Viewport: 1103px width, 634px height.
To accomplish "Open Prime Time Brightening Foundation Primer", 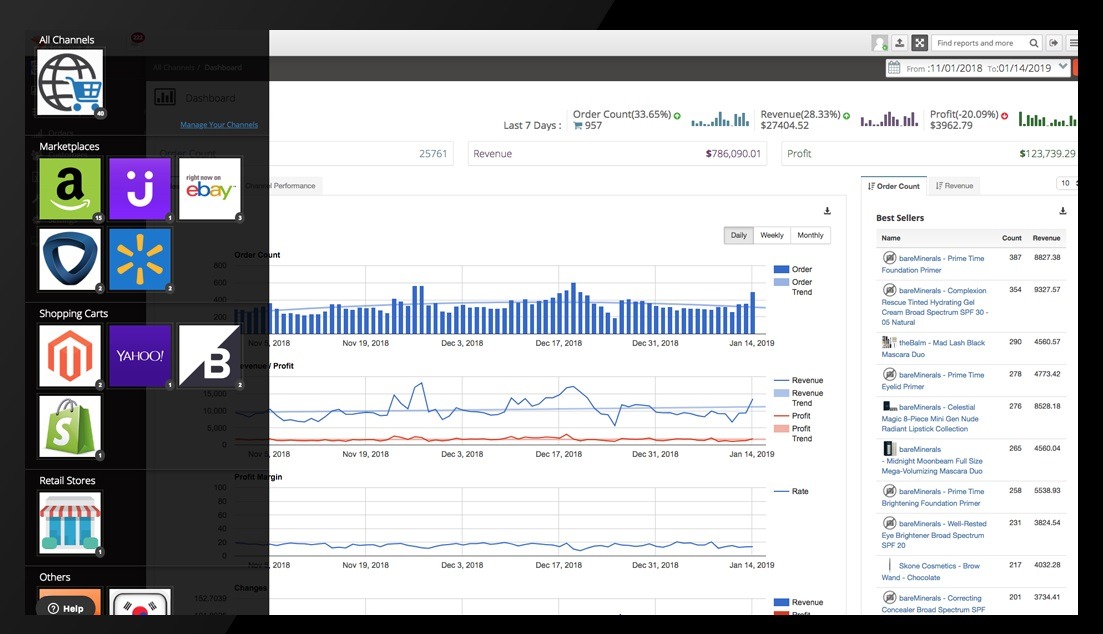I will 933,497.
